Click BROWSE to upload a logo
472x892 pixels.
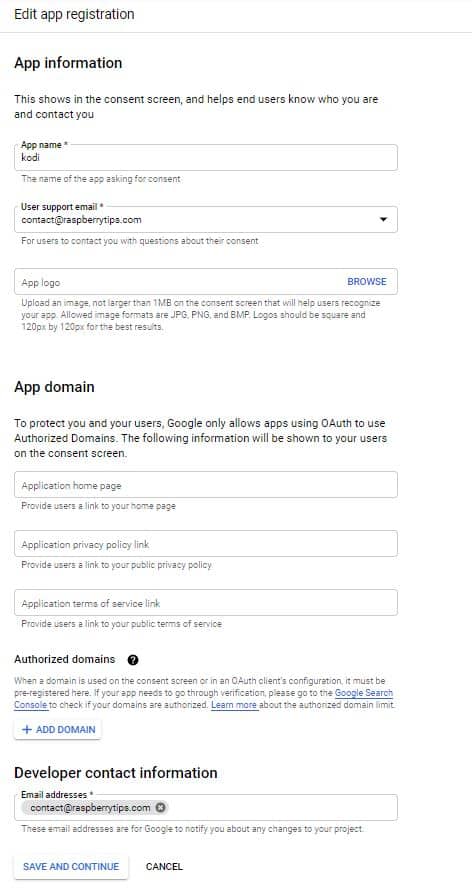(x=367, y=282)
